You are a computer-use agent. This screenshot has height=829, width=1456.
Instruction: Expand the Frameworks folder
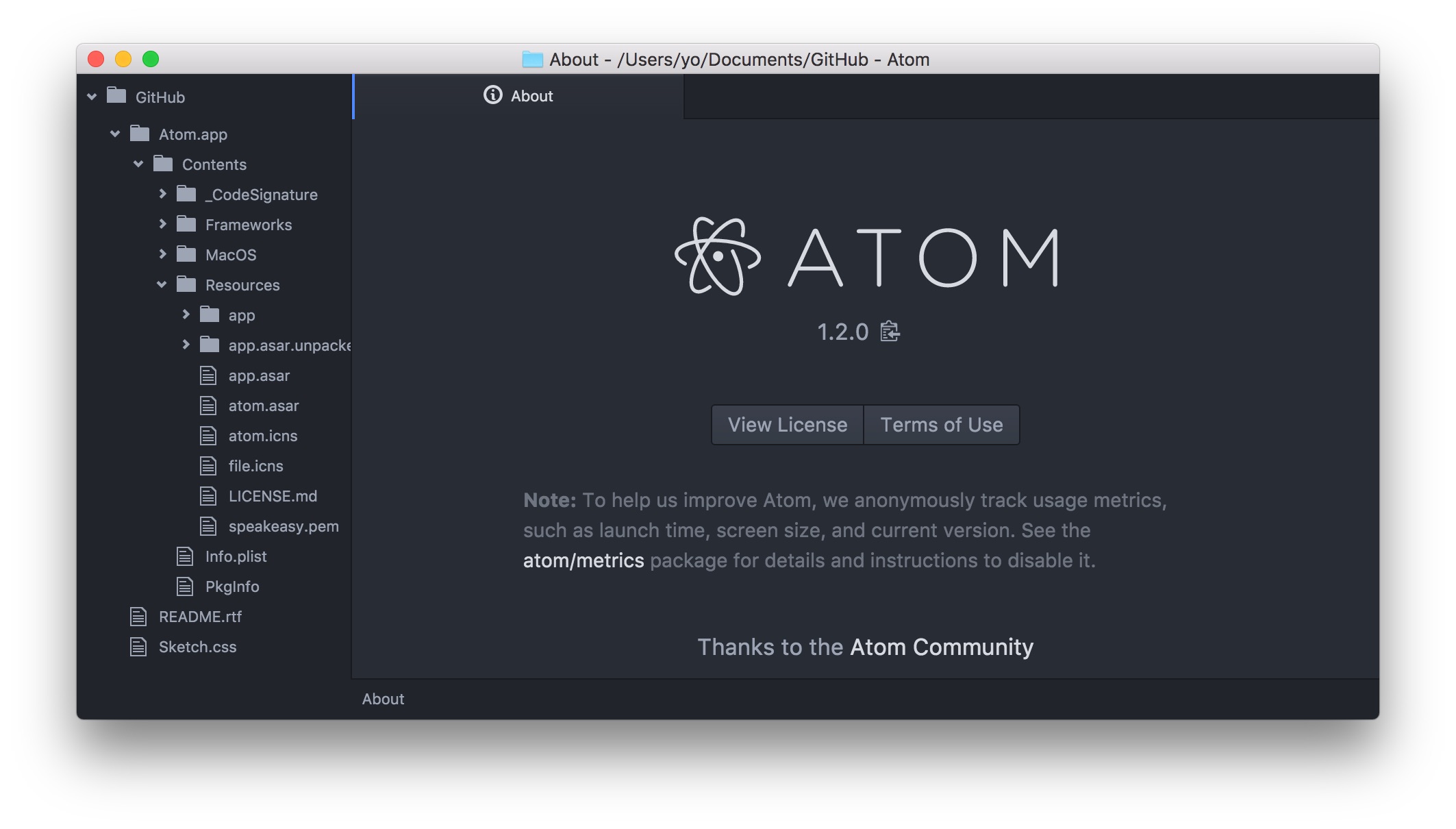(x=162, y=224)
